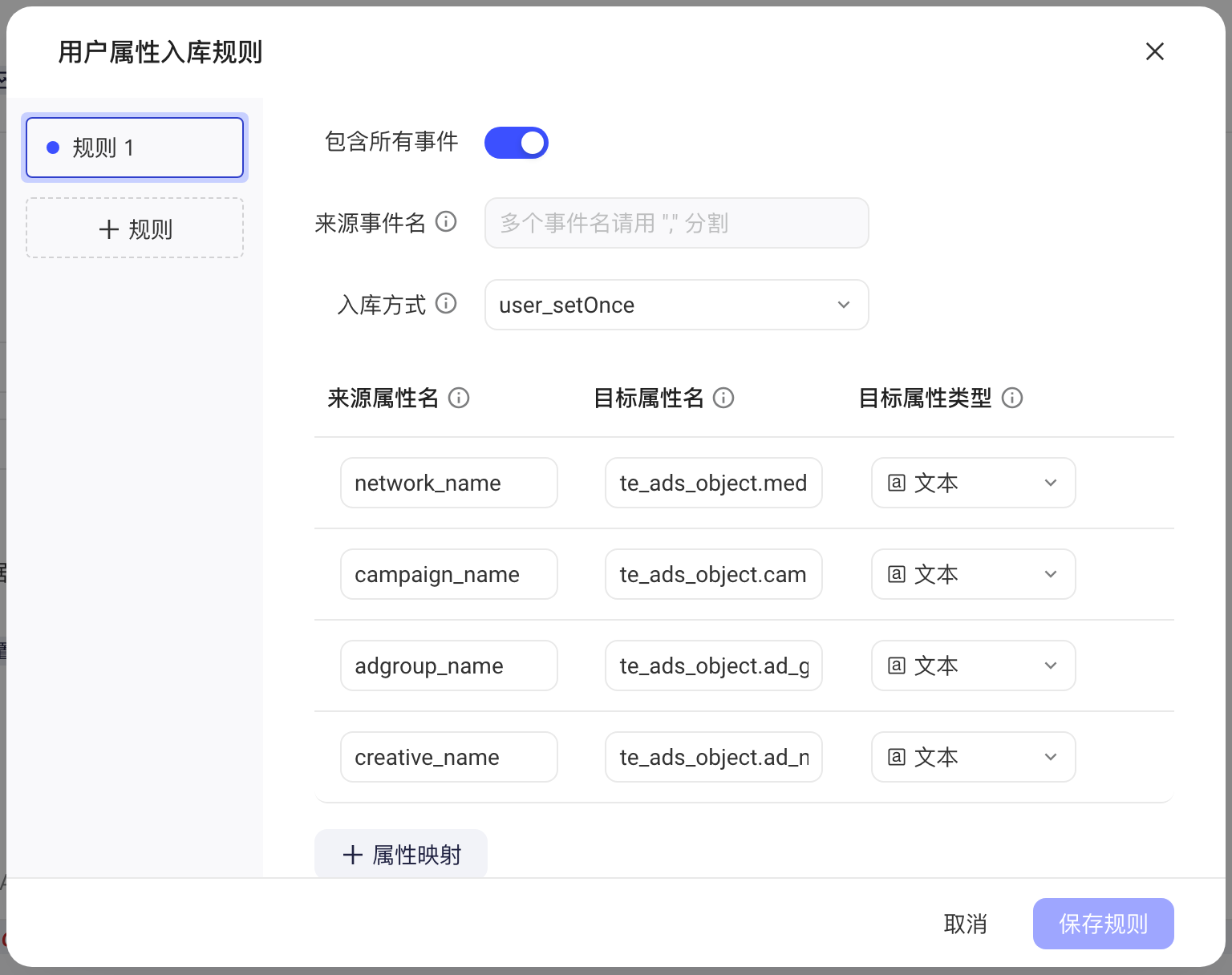1232x975 pixels.
Task: Click info icon beside 目标属性类型 header
Action: click(x=1012, y=398)
